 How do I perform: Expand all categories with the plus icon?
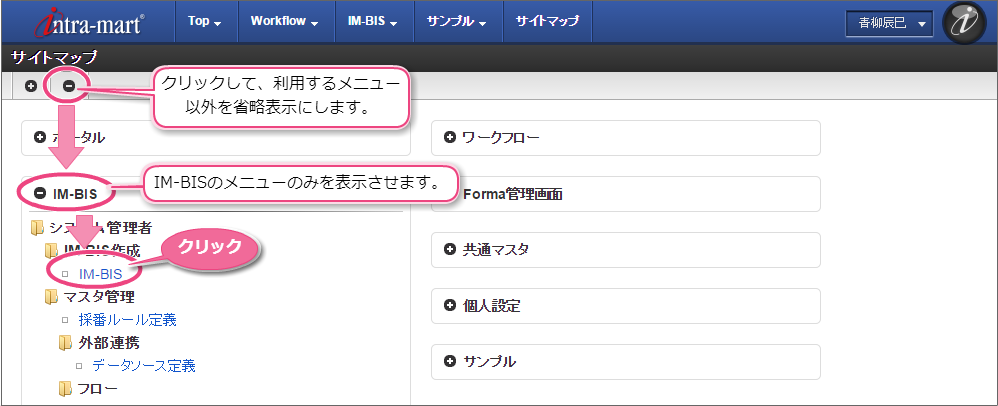coord(31,86)
